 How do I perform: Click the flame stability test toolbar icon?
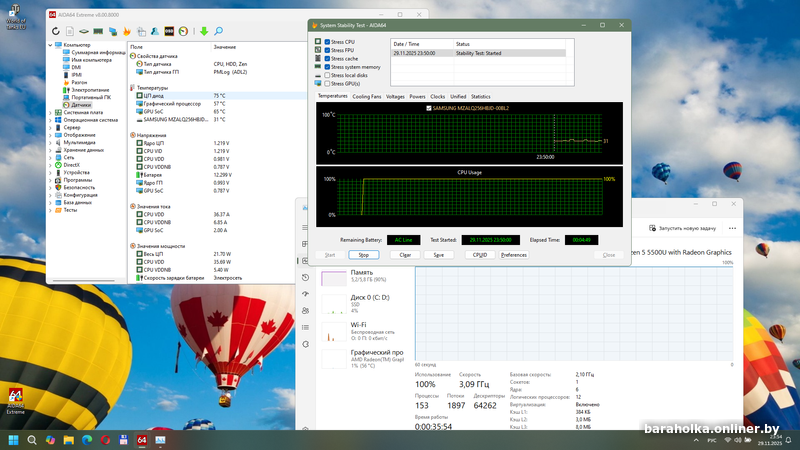(126, 31)
